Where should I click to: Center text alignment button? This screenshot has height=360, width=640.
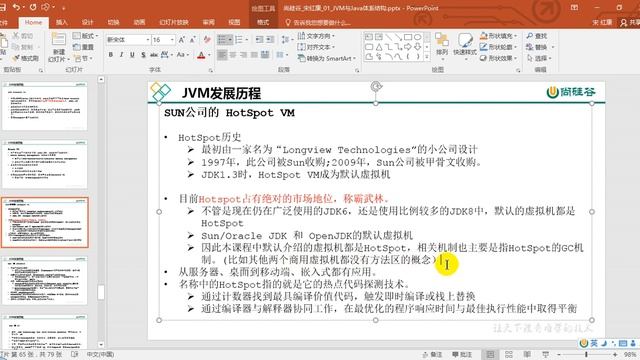click(233, 55)
